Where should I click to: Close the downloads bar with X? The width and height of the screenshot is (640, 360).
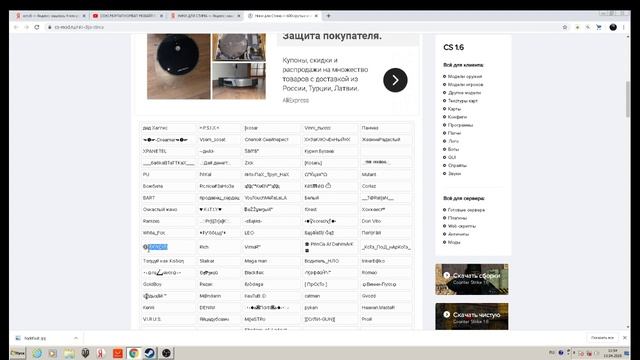pyautogui.click(x=625, y=338)
